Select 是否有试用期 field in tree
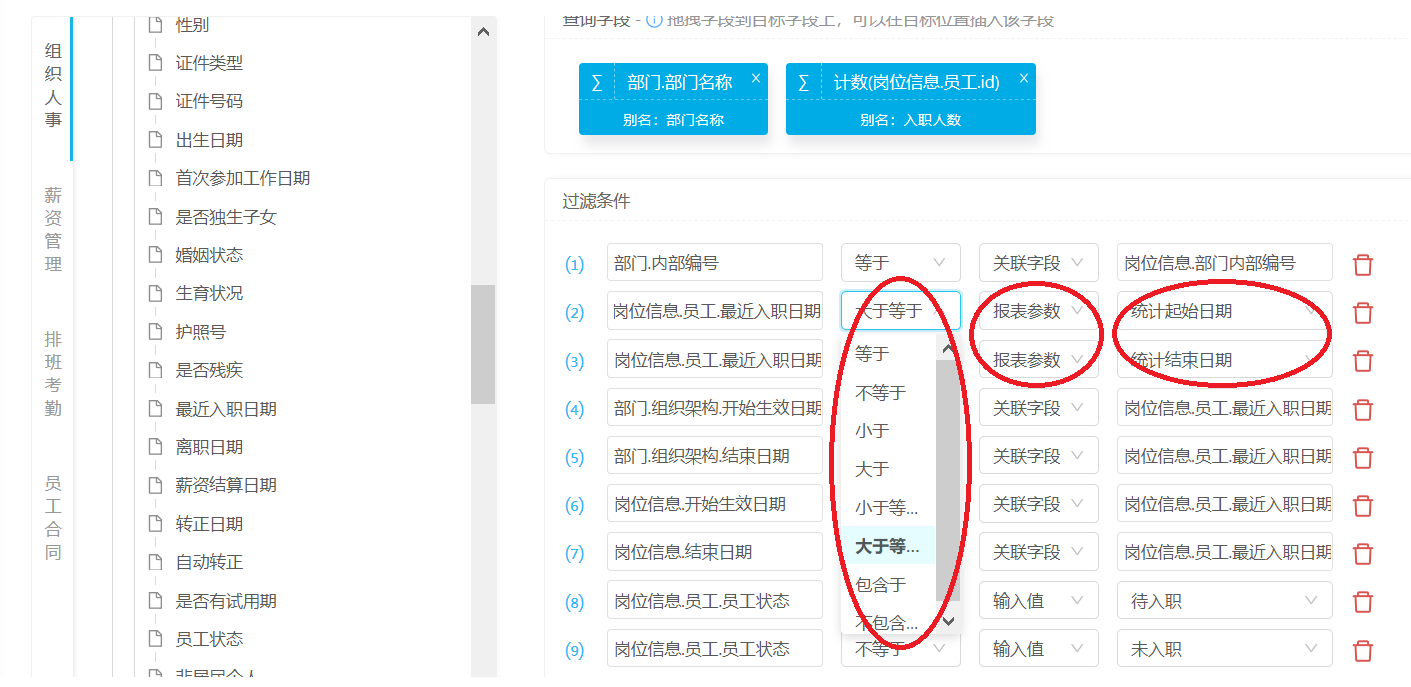This screenshot has height=687, width=1411. click(x=226, y=601)
